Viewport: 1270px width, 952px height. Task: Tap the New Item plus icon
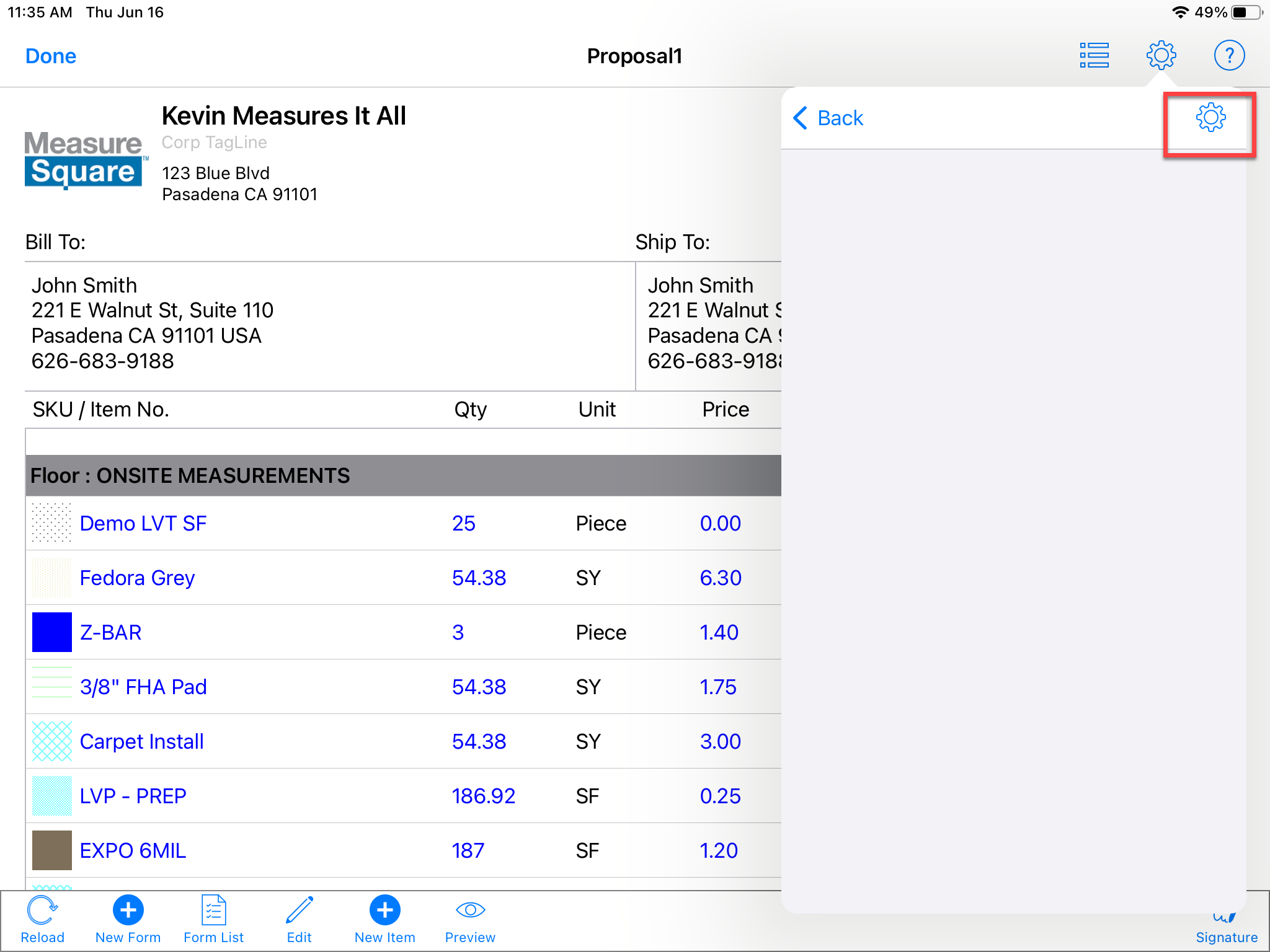(x=384, y=911)
